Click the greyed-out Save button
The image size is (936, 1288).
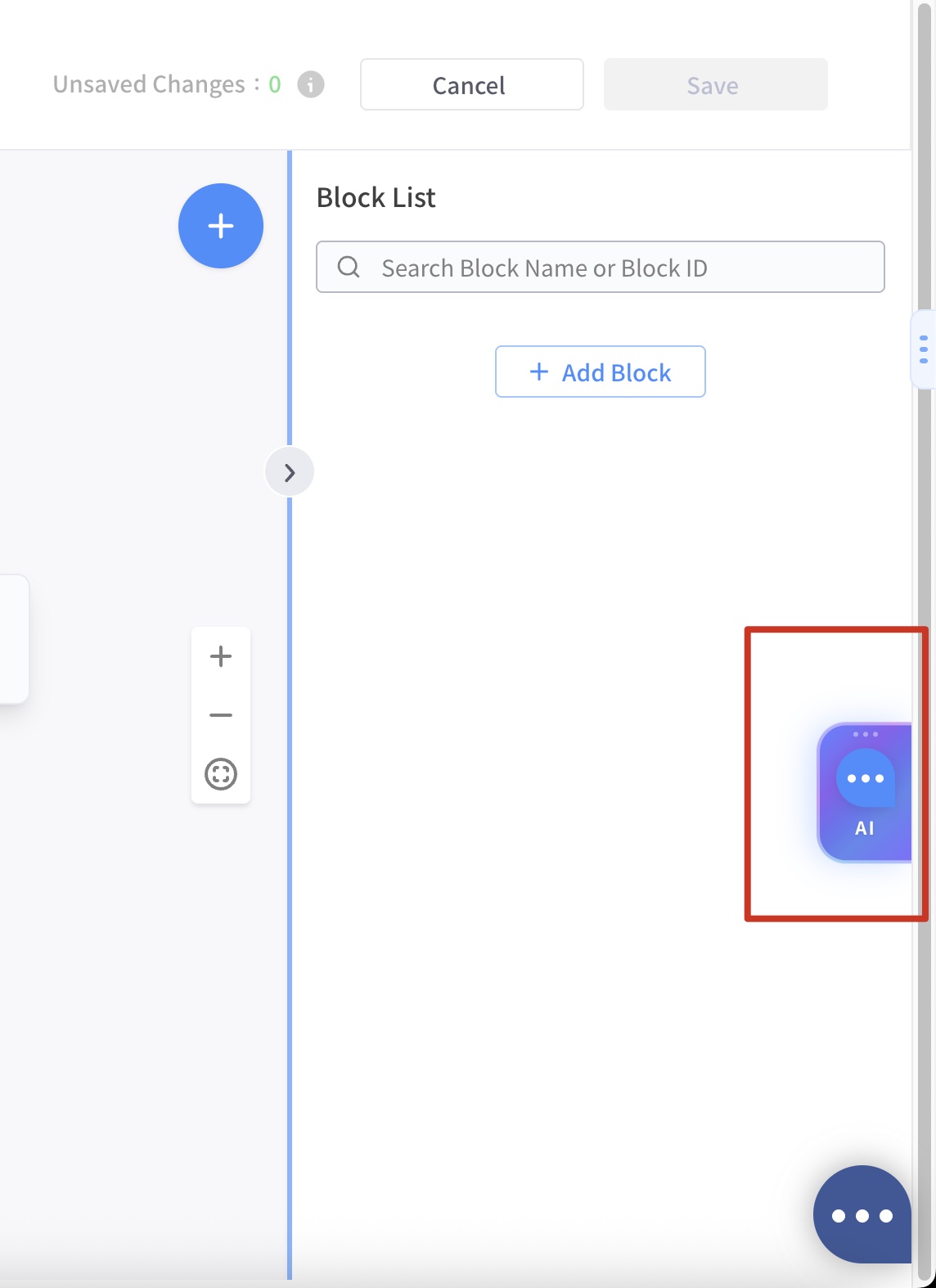tap(716, 84)
